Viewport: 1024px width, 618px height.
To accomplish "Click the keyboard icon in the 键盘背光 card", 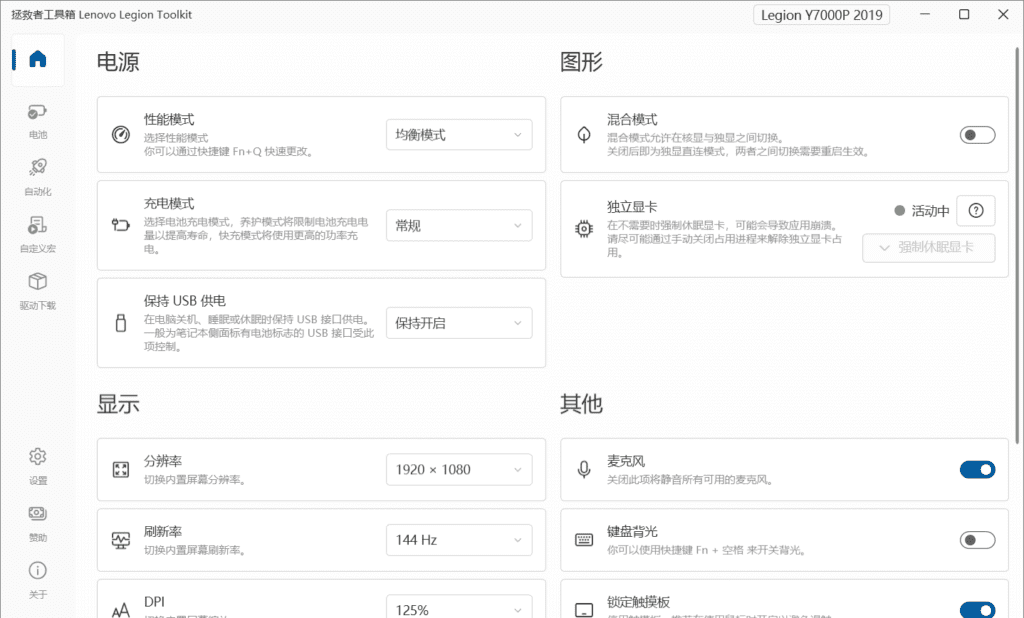I will [584, 540].
